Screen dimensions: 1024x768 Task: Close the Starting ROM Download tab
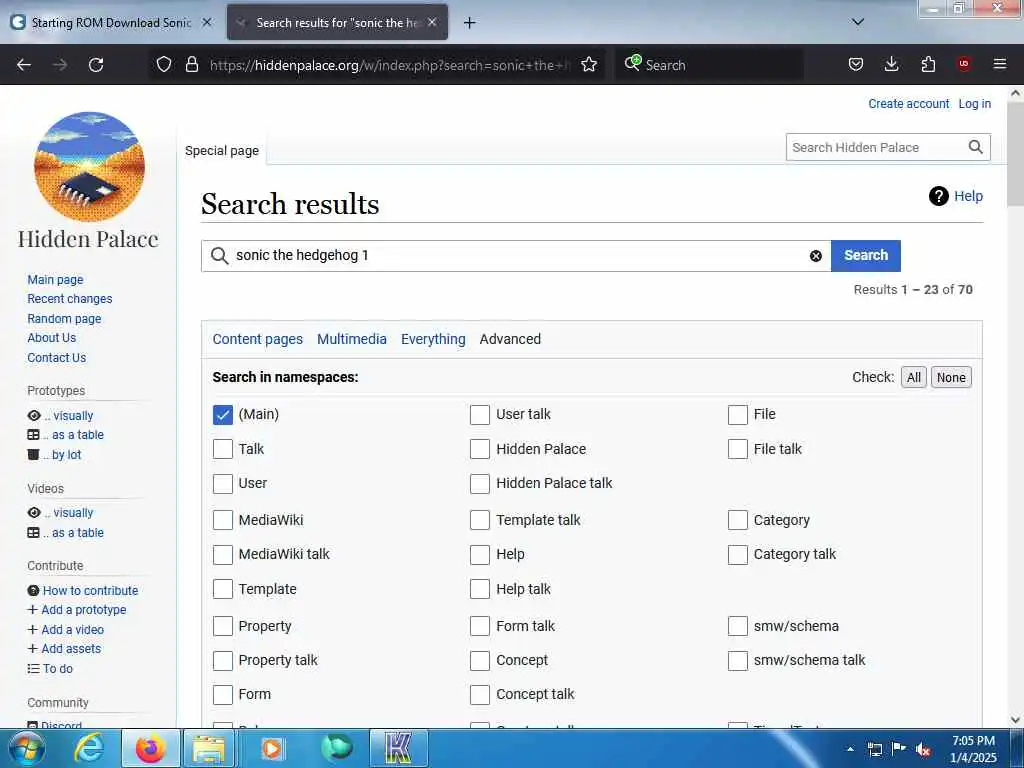pyautogui.click(x=207, y=22)
